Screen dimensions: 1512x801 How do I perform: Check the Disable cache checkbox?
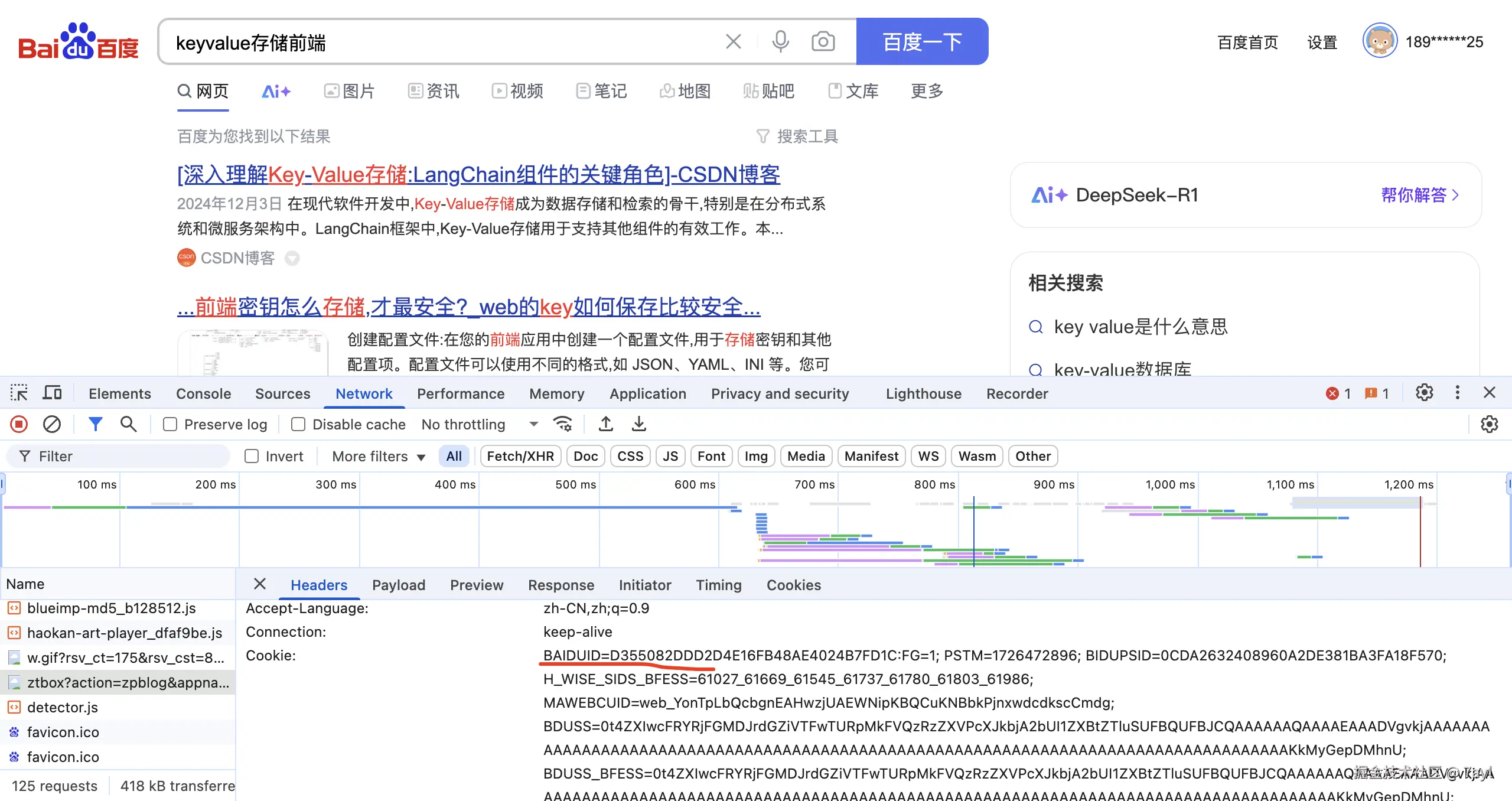298,424
